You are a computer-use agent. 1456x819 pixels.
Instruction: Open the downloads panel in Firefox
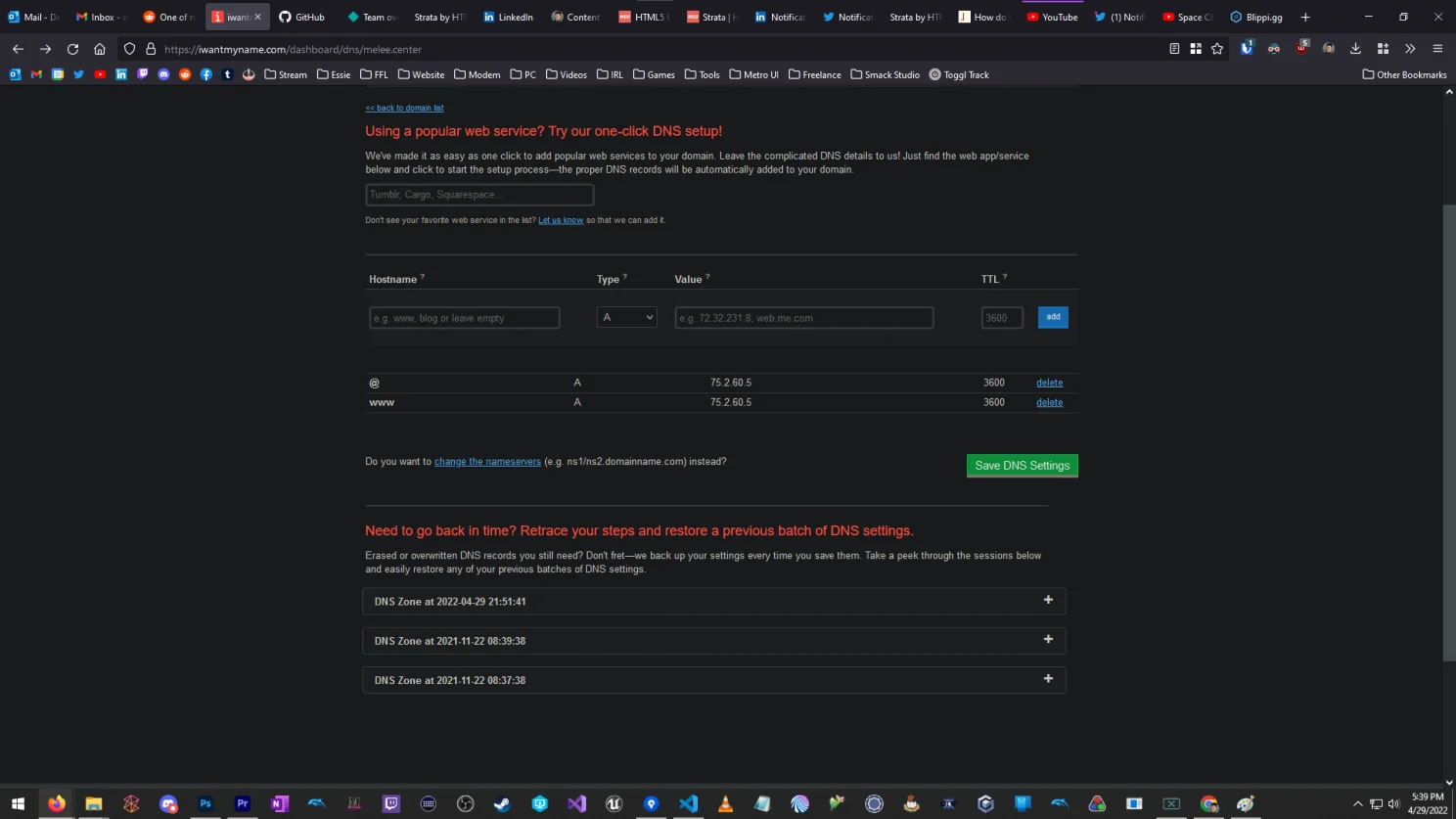pos(1354,48)
